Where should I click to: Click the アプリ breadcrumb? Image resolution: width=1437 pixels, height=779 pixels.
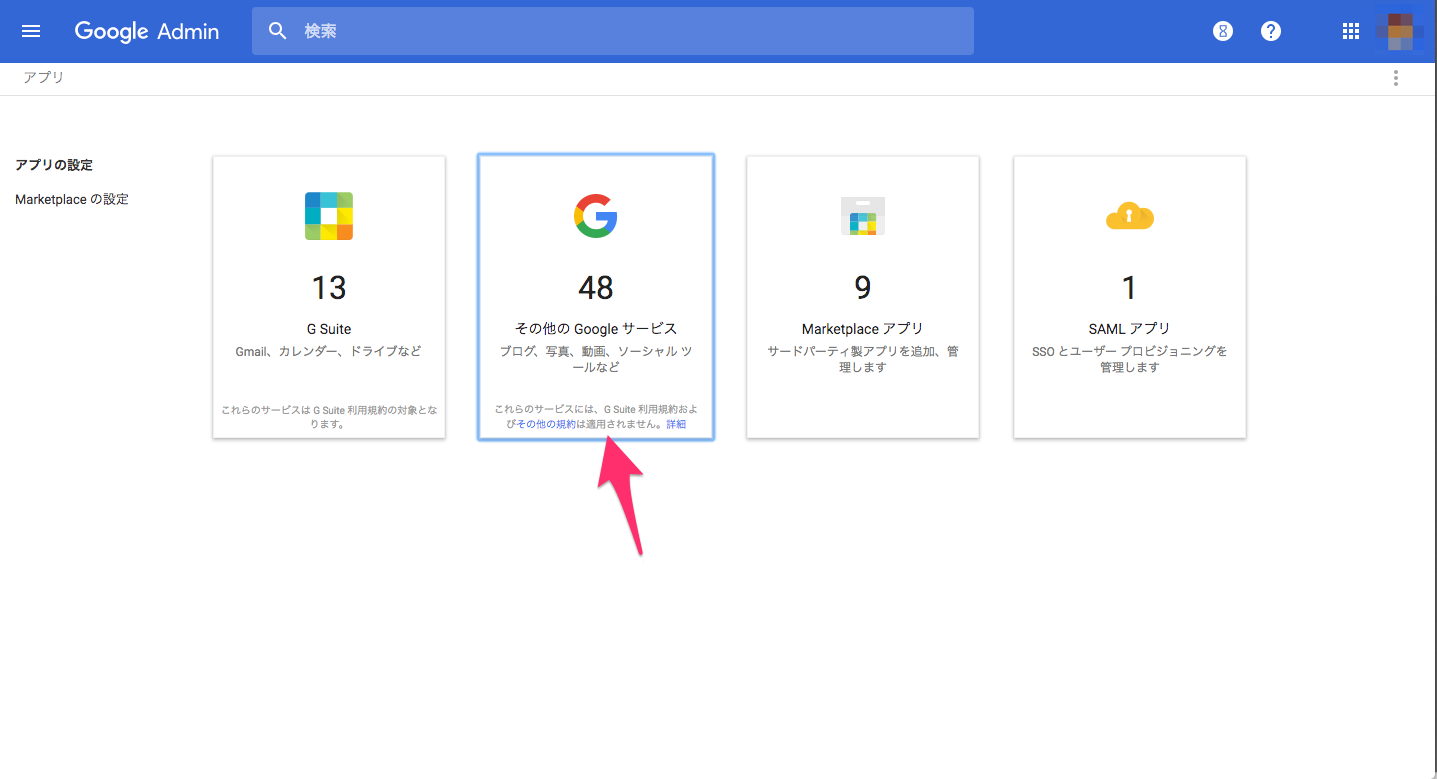pyautogui.click(x=43, y=77)
